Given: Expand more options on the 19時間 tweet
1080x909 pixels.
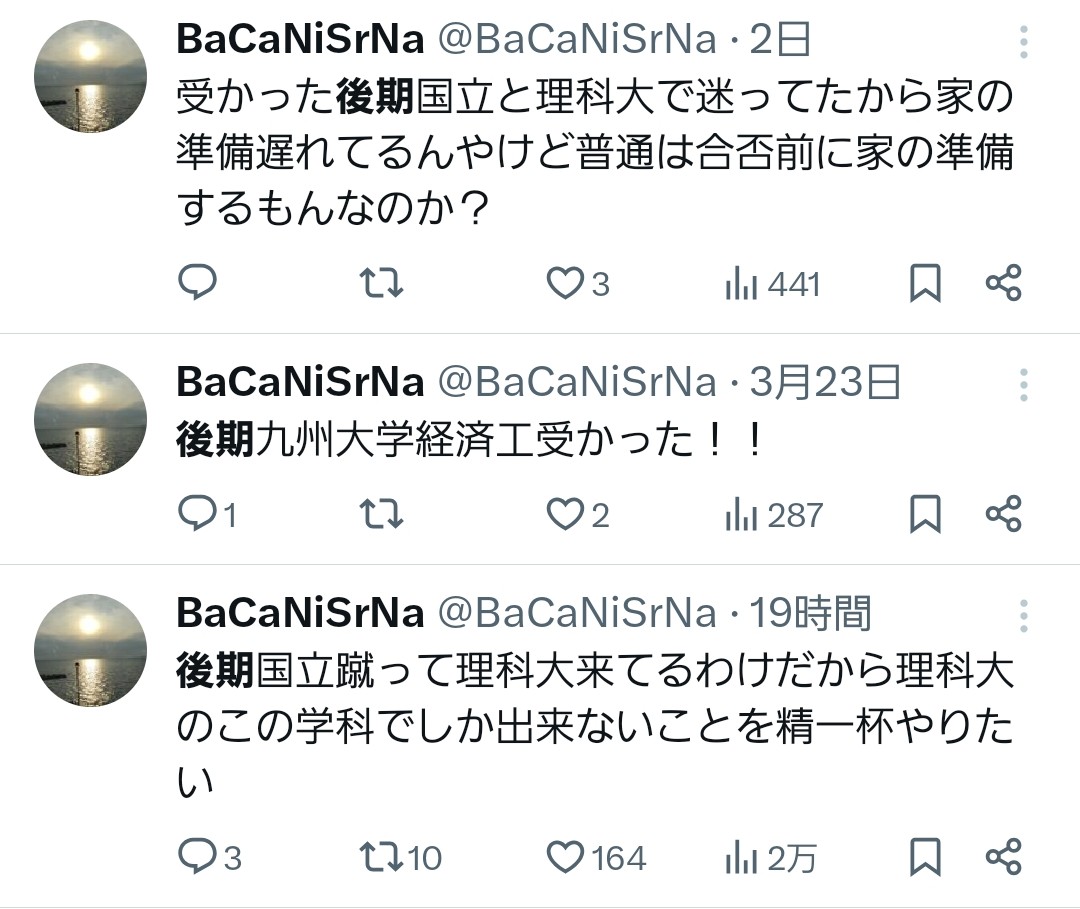Looking at the screenshot, I should pos(1024,615).
